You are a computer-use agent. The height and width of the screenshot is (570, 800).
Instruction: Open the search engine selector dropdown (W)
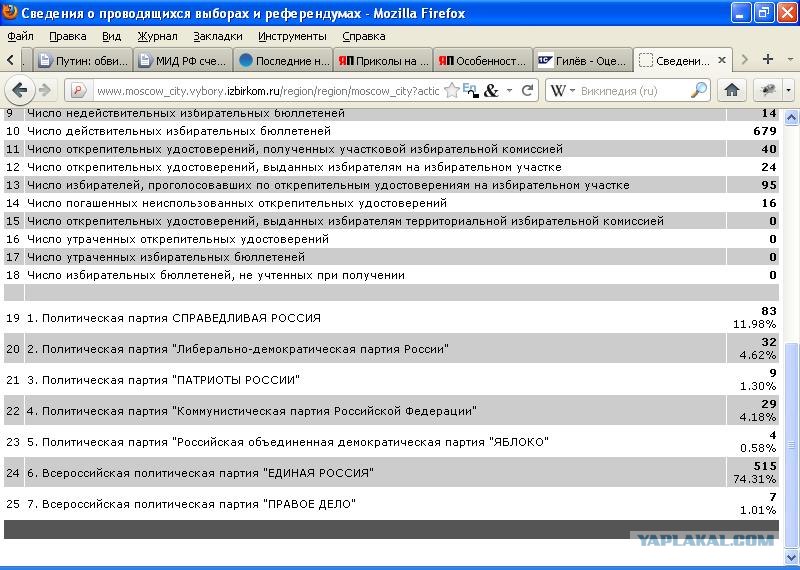pos(562,91)
